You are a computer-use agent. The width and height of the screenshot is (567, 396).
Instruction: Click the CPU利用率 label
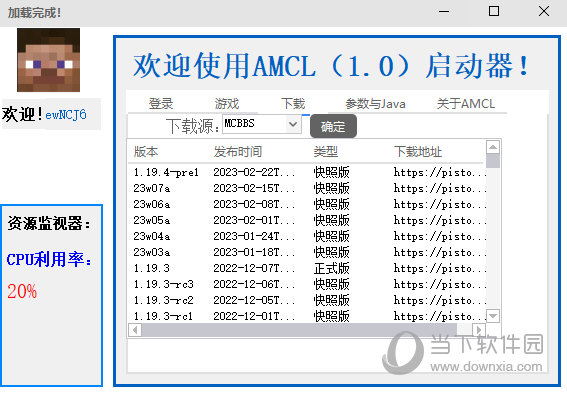49,259
